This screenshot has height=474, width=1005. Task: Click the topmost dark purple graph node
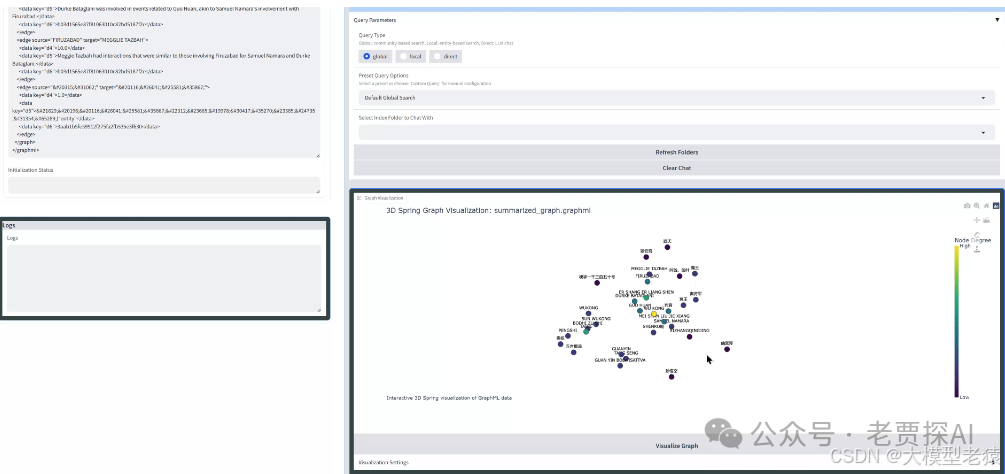667,247
